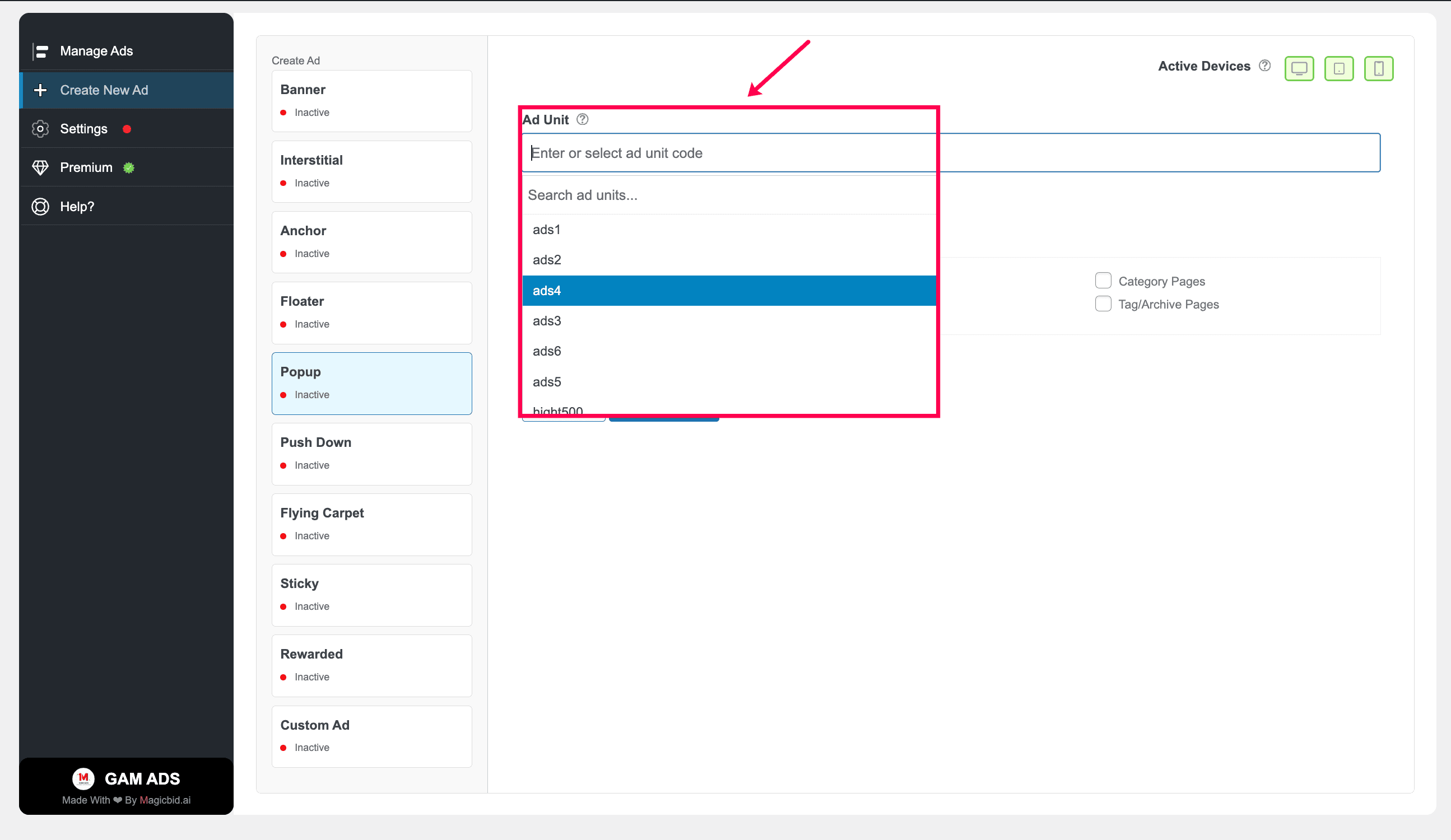
Task: Click the GAM ADS logo icon
Action: pos(83,778)
